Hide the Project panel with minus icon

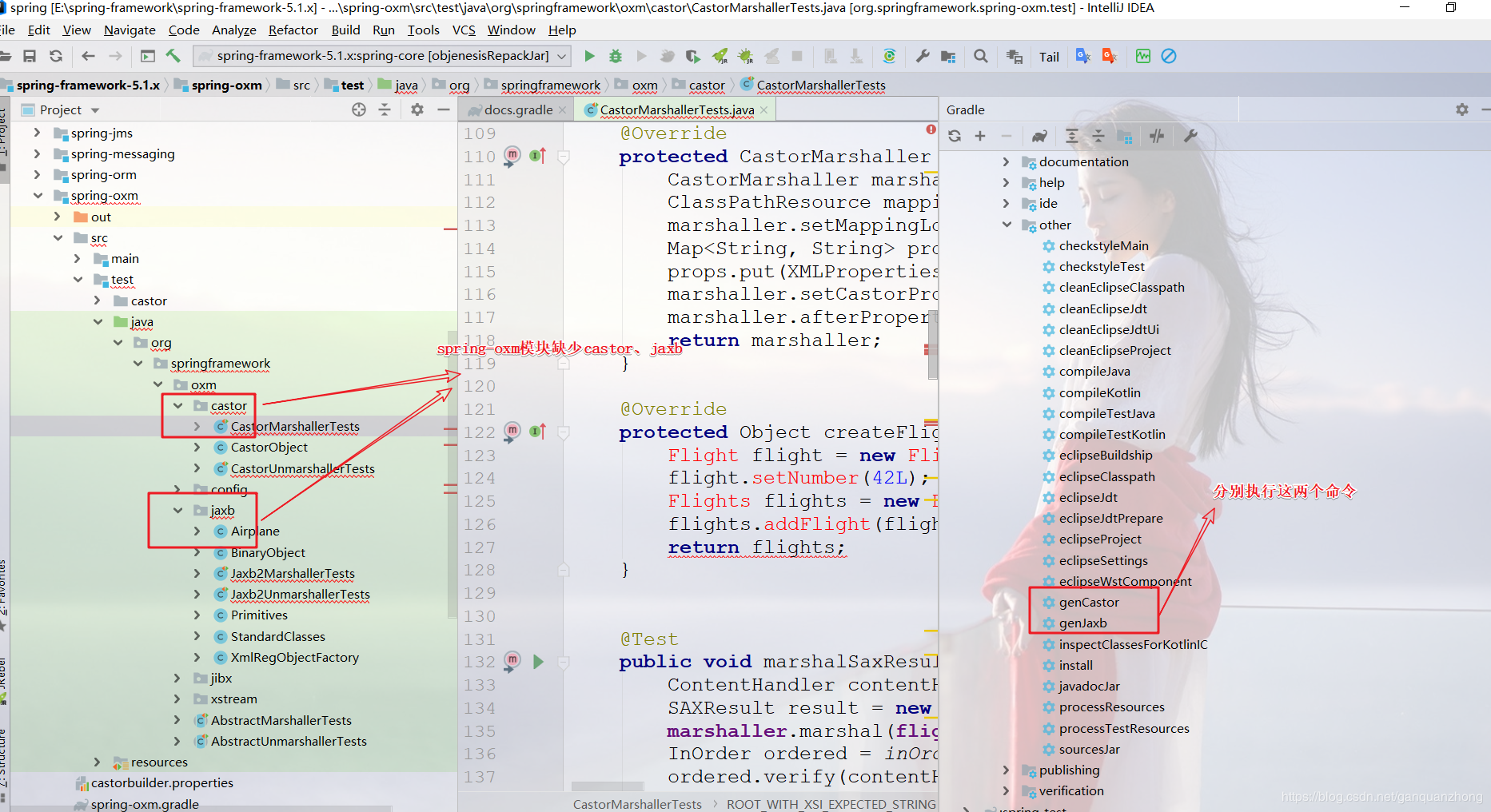(444, 109)
